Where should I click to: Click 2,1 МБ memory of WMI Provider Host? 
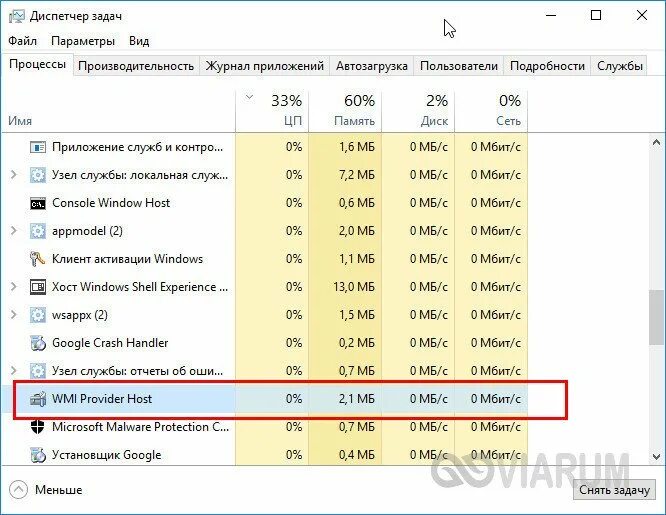coord(357,399)
